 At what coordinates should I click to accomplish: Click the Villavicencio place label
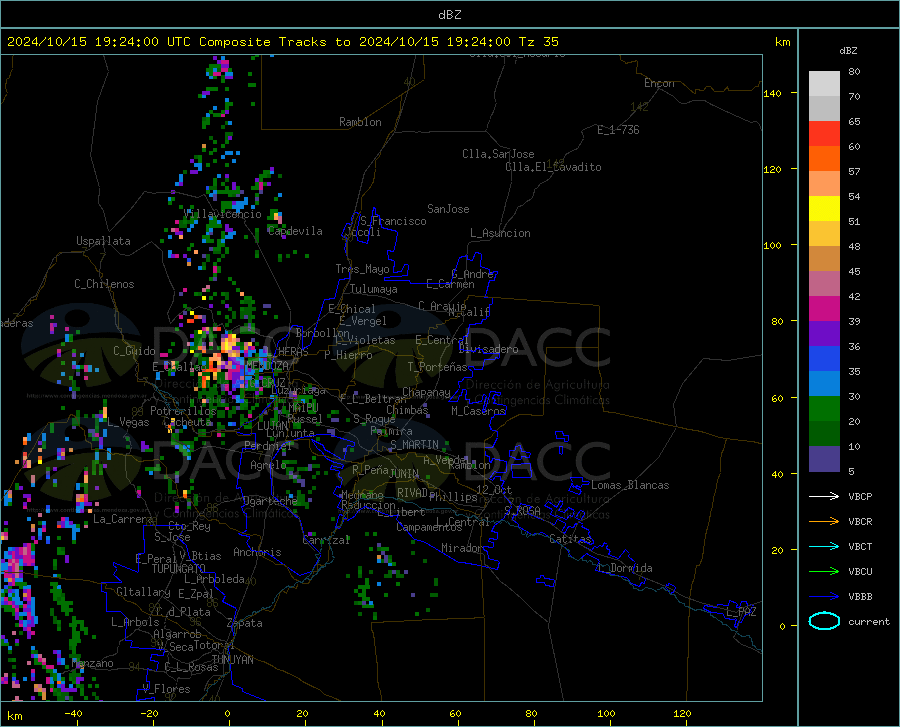[223, 214]
